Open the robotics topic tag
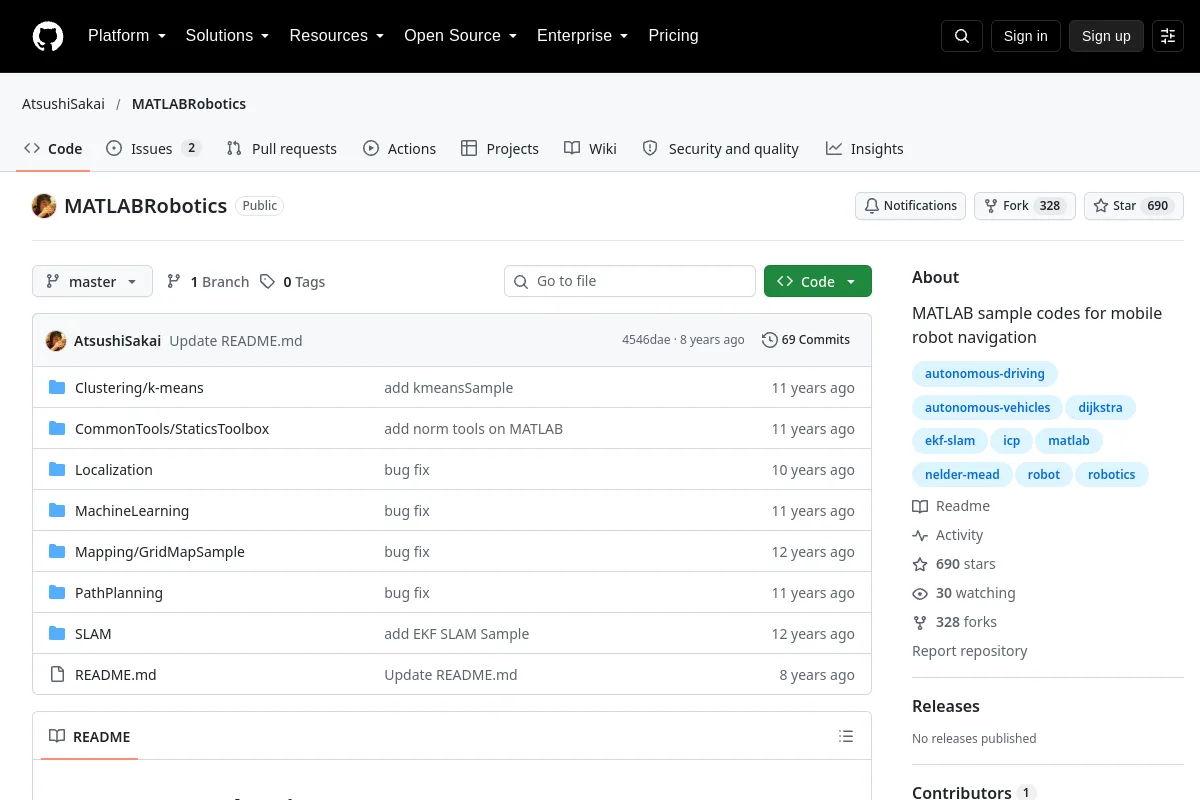The image size is (1200, 800). point(1112,475)
